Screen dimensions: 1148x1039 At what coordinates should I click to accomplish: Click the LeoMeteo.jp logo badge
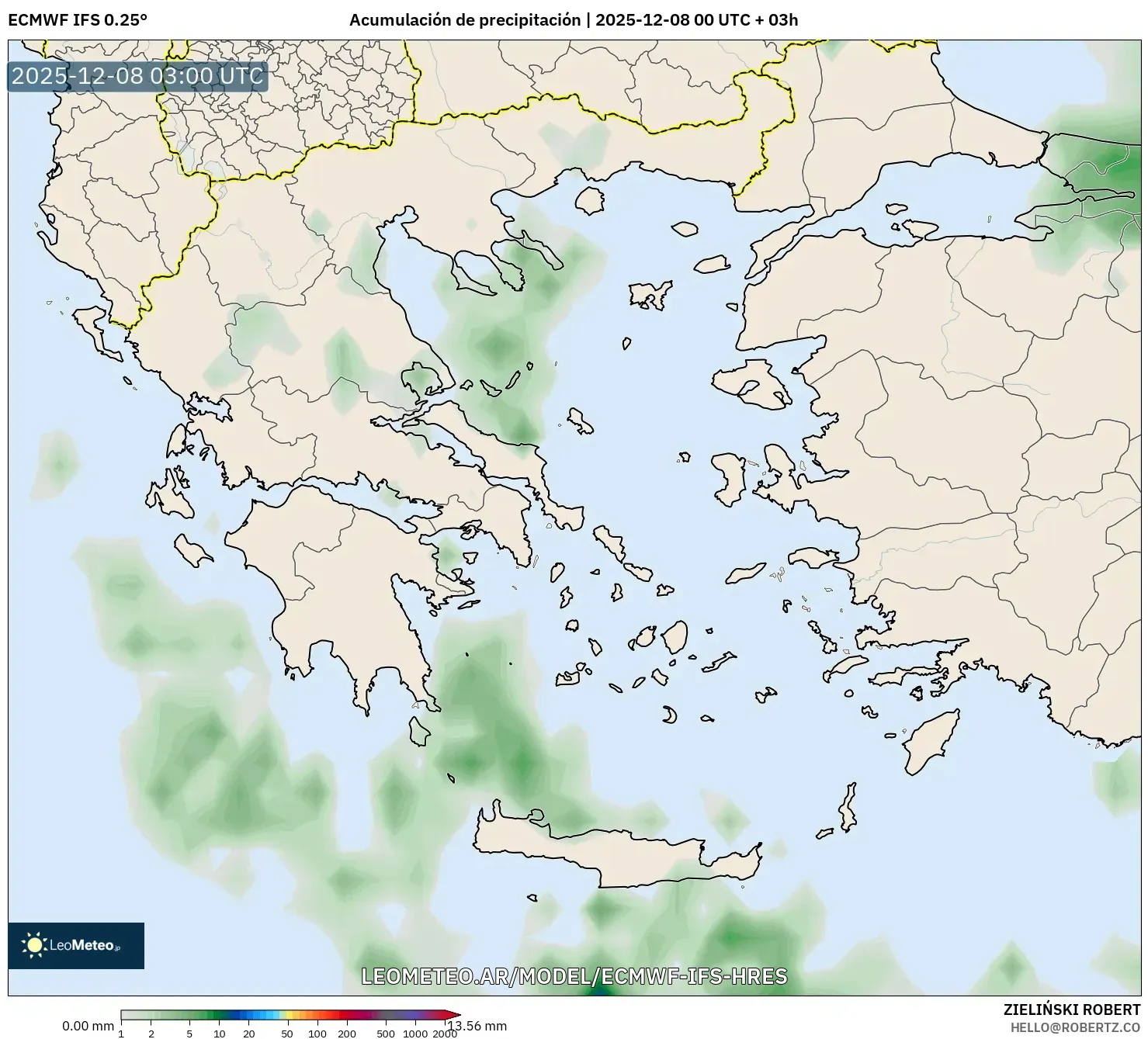click(75, 947)
